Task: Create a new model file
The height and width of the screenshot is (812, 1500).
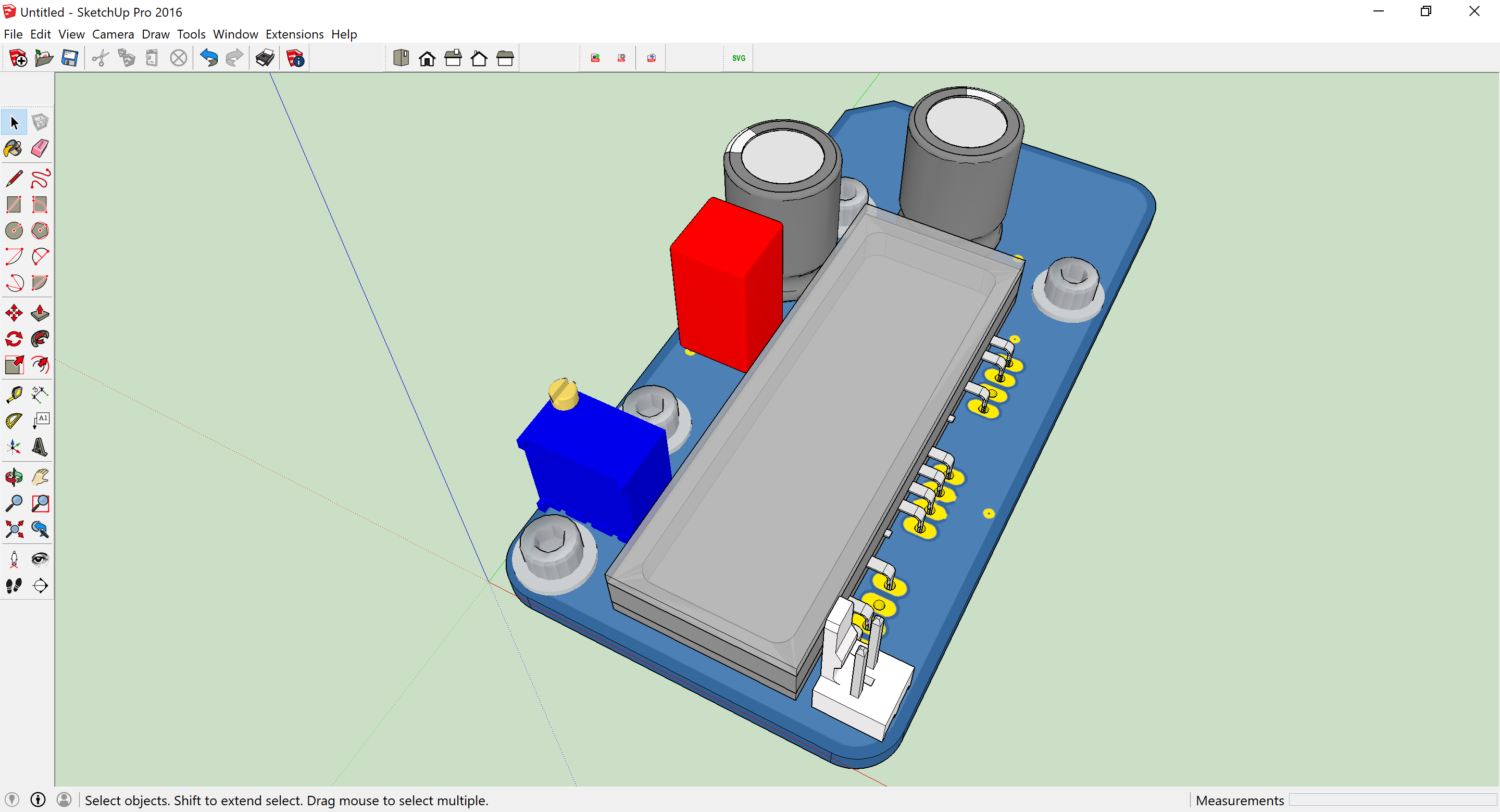Action: pos(18,58)
